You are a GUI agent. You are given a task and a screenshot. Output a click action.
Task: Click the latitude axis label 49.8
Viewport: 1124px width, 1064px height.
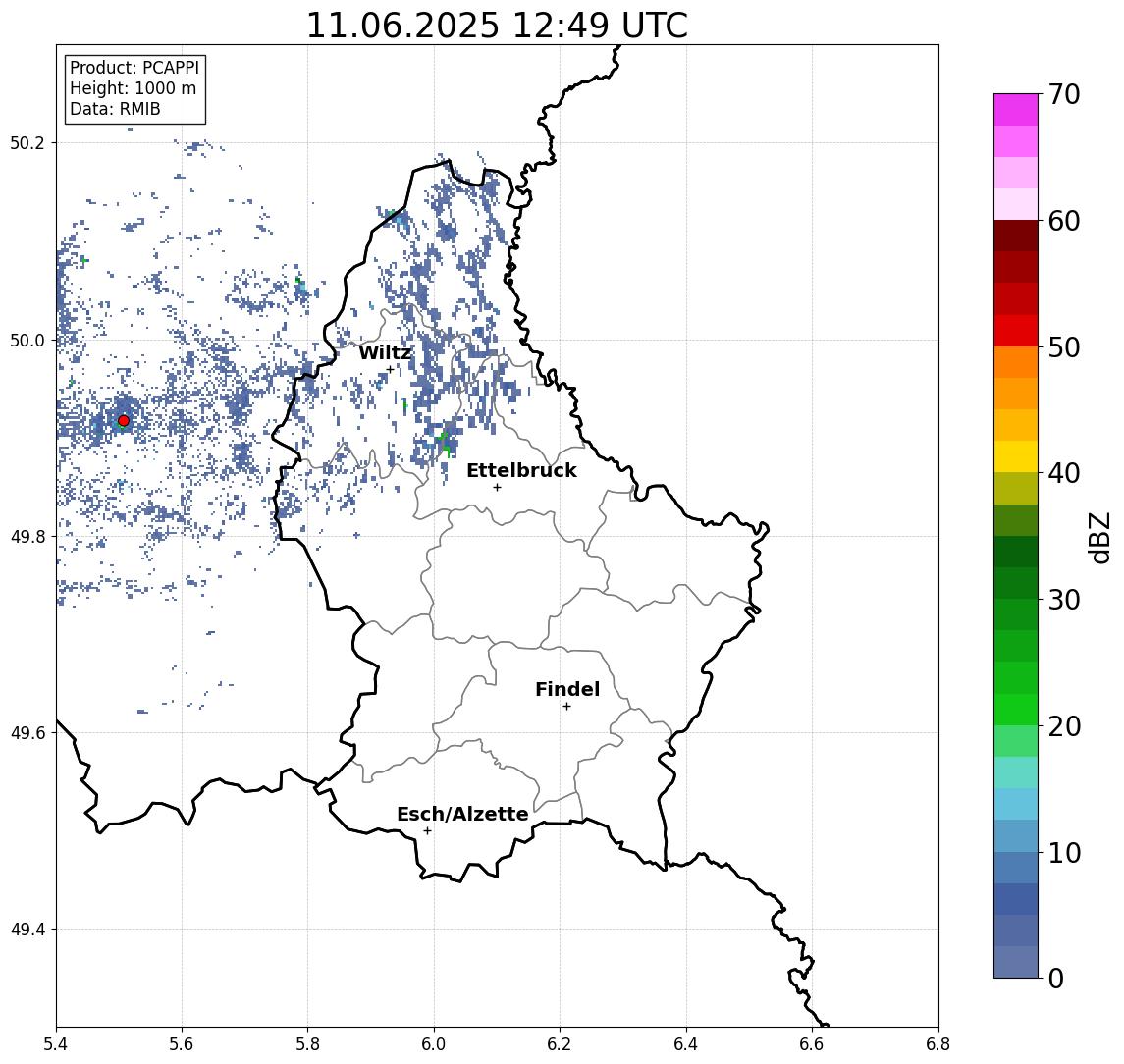pyautogui.click(x=27, y=536)
